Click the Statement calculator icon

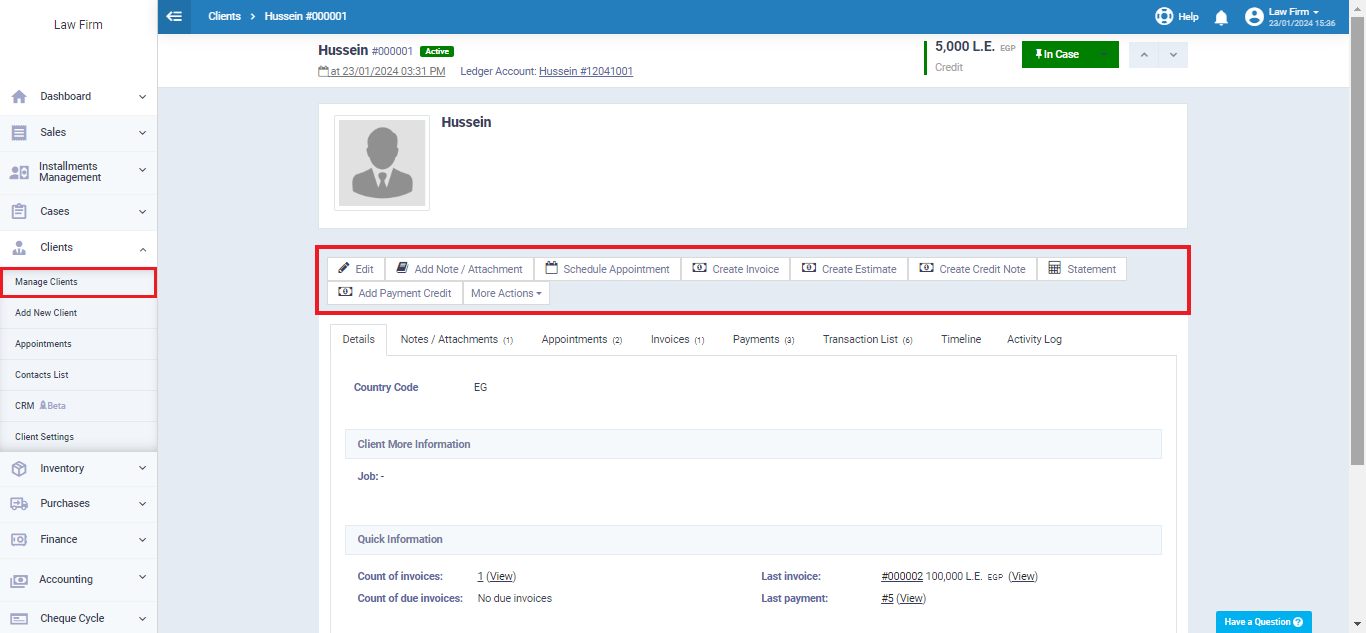1055,268
